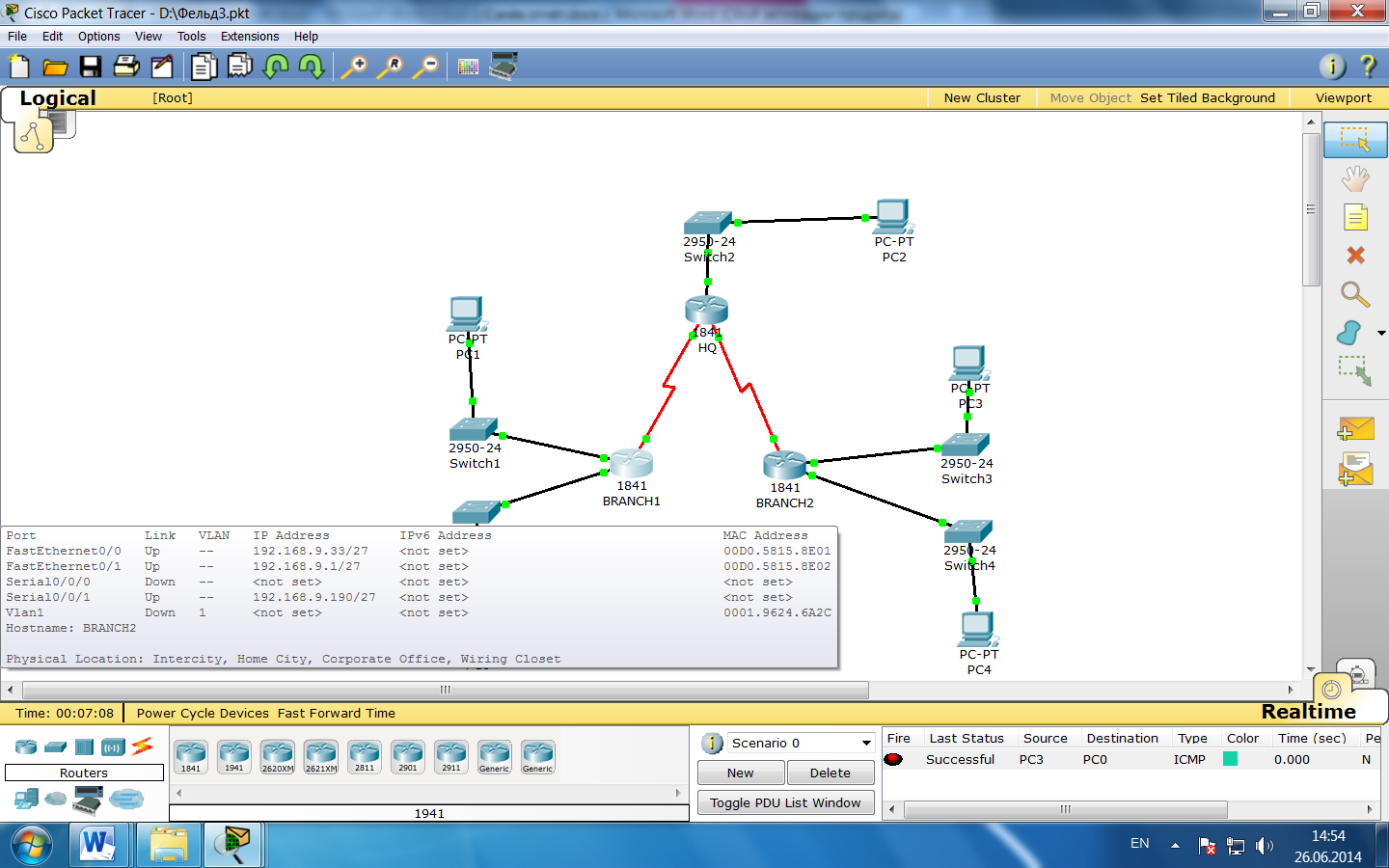Click the Copy icon in toolbar
The width and height of the screenshot is (1389, 868).
point(204,67)
